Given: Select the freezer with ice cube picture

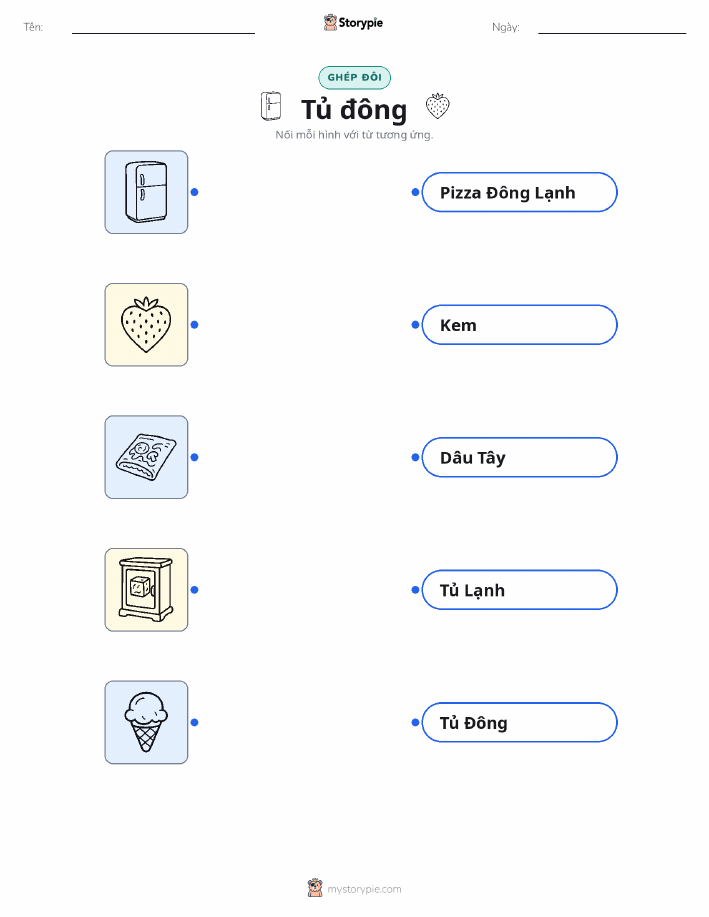Looking at the screenshot, I should point(146,590).
